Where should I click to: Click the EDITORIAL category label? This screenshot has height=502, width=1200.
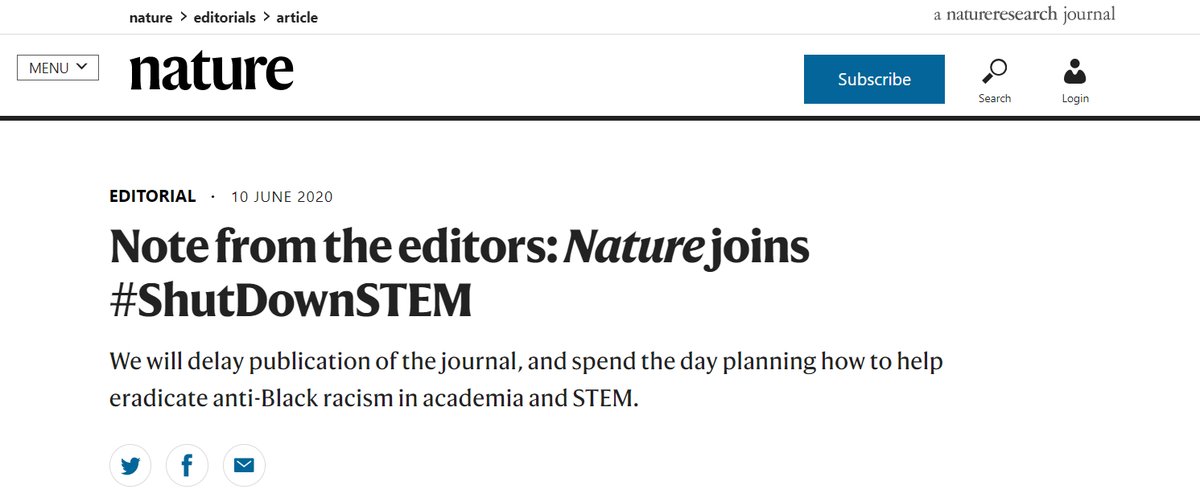tap(152, 197)
